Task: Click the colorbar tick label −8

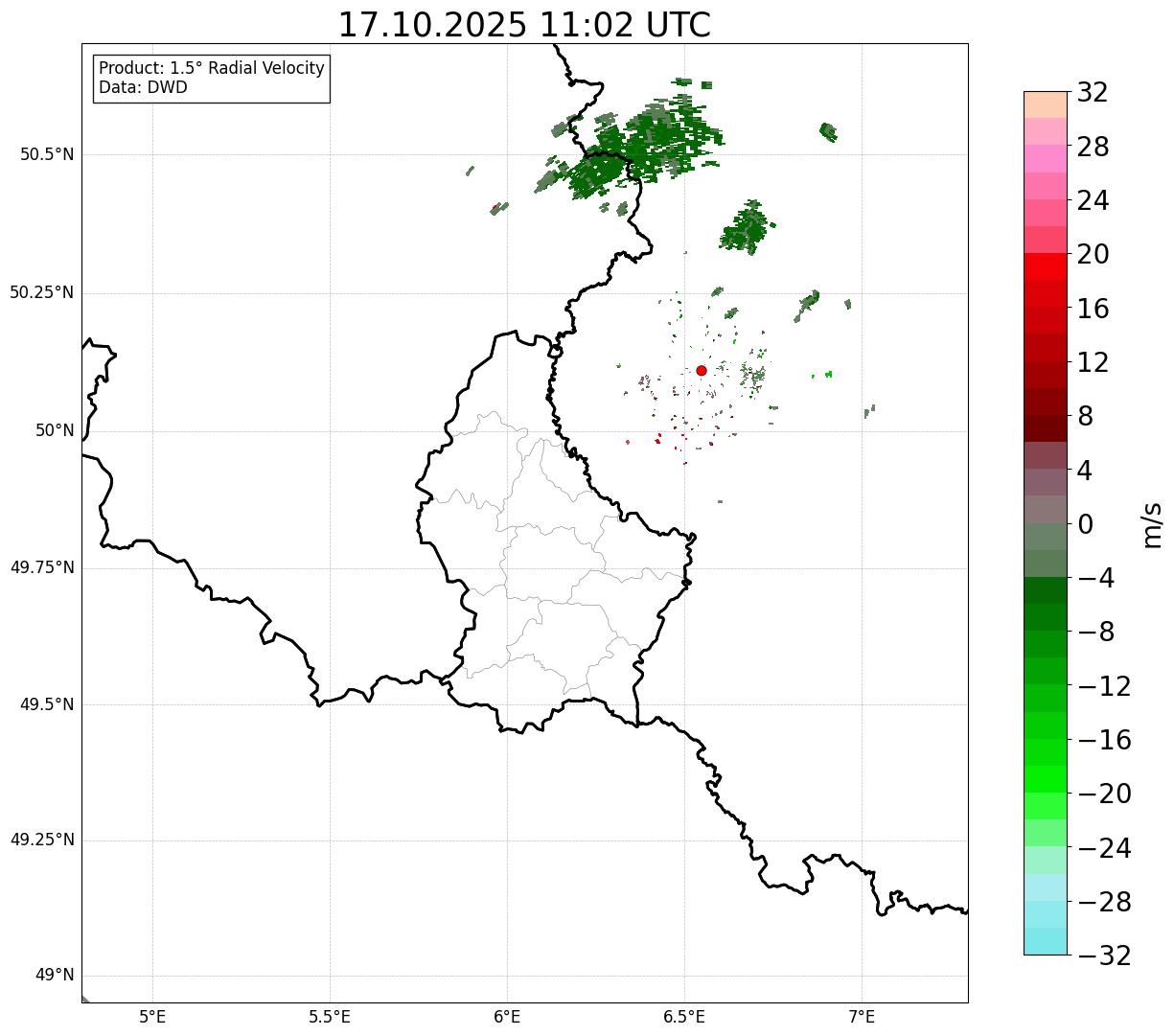Action: pyautogui.click(x=1095, y=632)
